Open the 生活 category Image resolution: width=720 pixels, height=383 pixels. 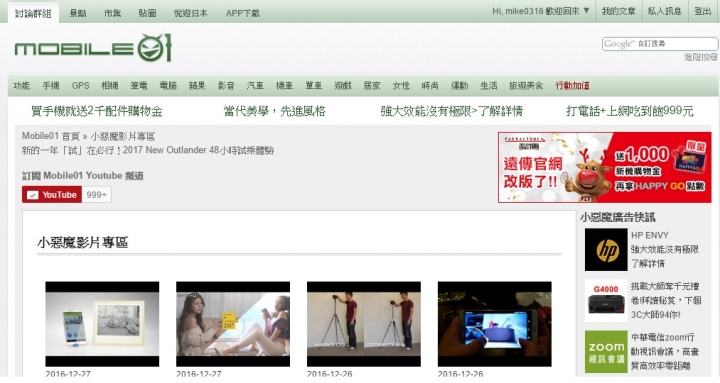(x=489, y=85)
